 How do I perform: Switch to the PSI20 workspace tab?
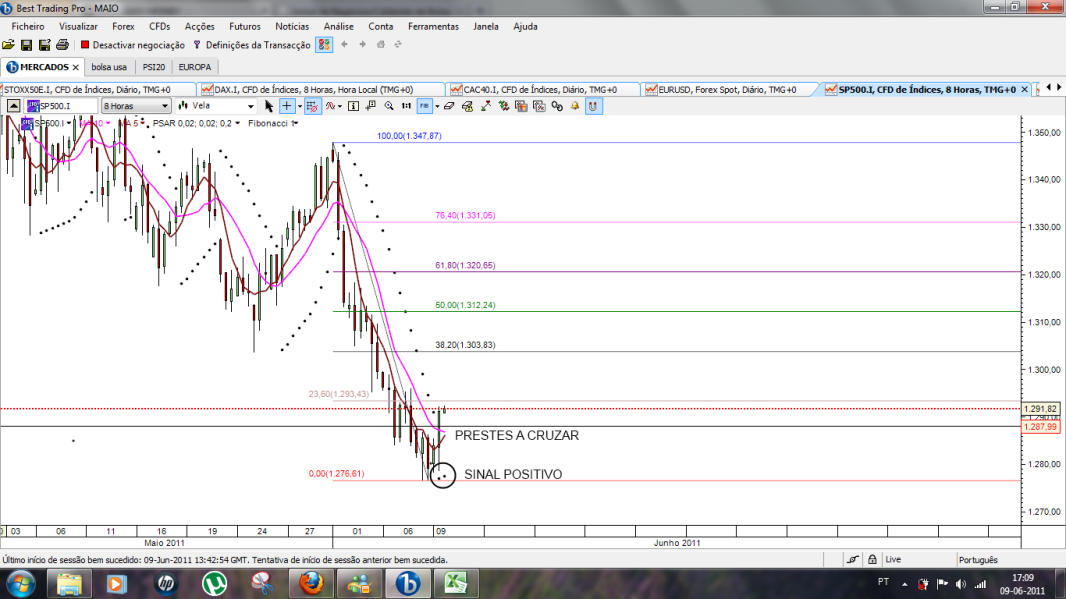[154, 67]
